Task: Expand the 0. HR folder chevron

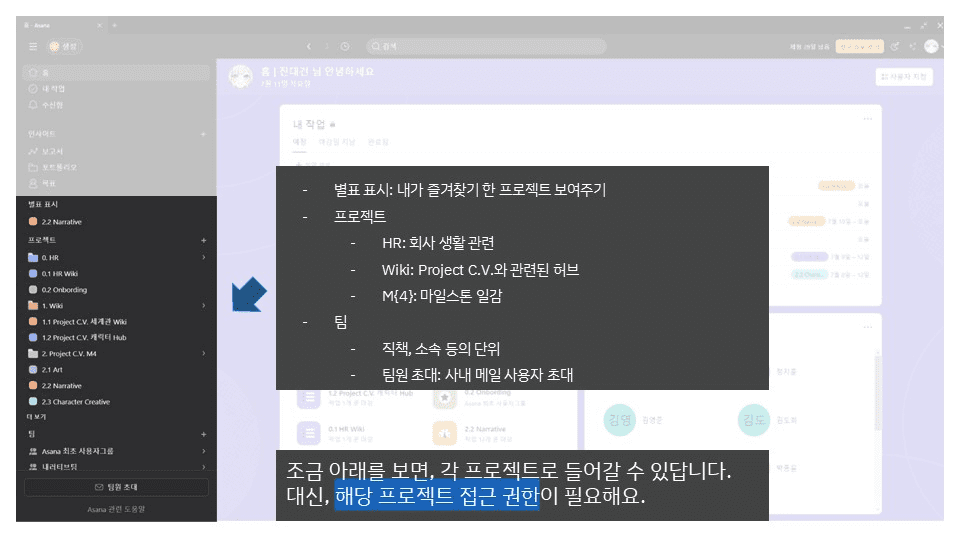Action: tap(203, 257)
